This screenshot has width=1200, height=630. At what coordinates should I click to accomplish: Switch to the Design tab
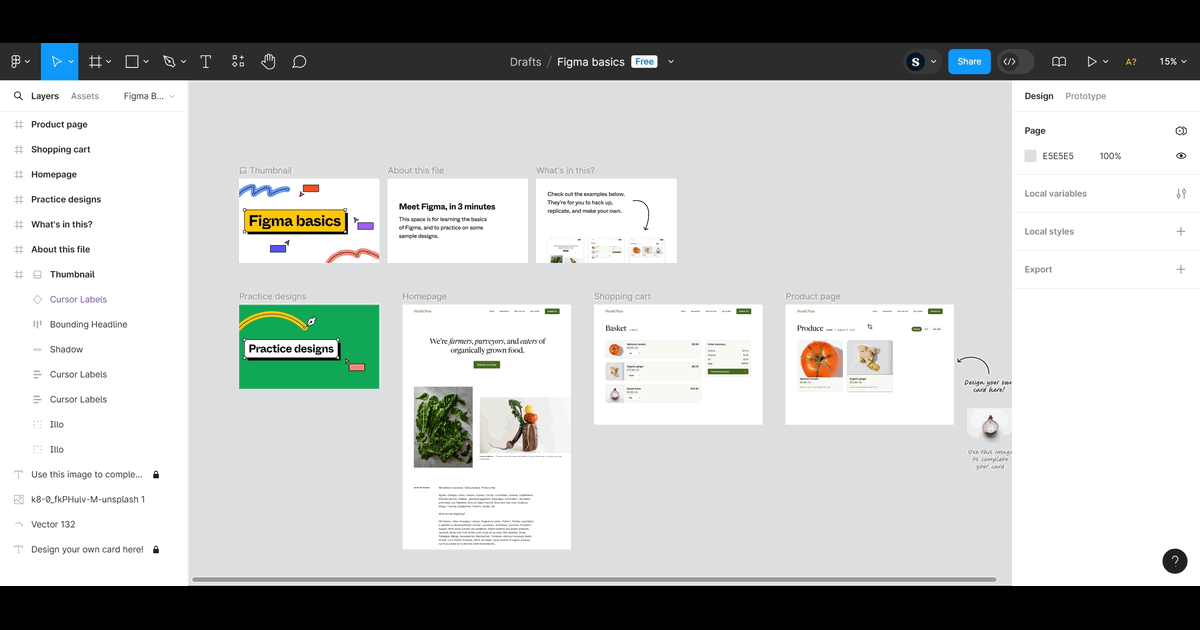(1039, 96)
